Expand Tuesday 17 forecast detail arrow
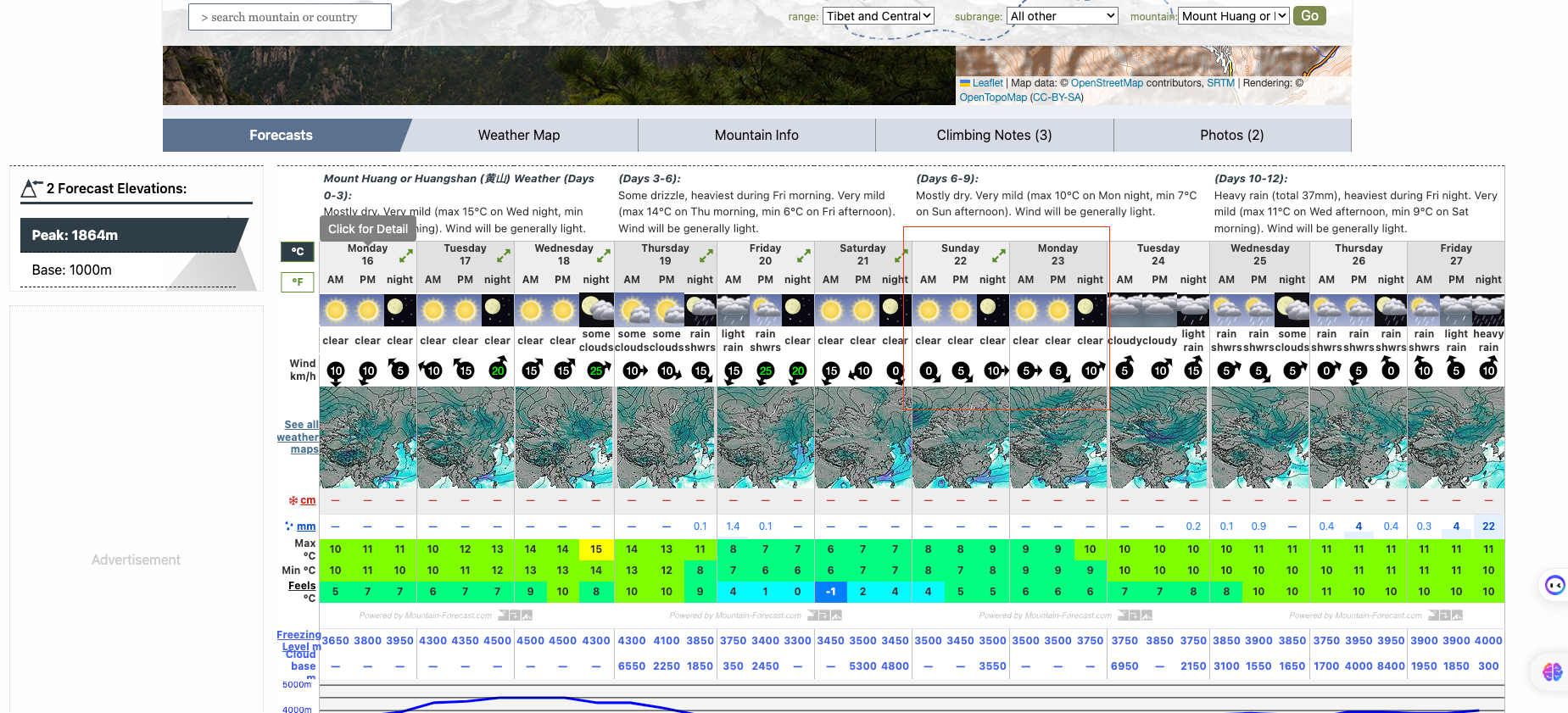This screenshot has width=1568, height=713. [x=504, y=255]
